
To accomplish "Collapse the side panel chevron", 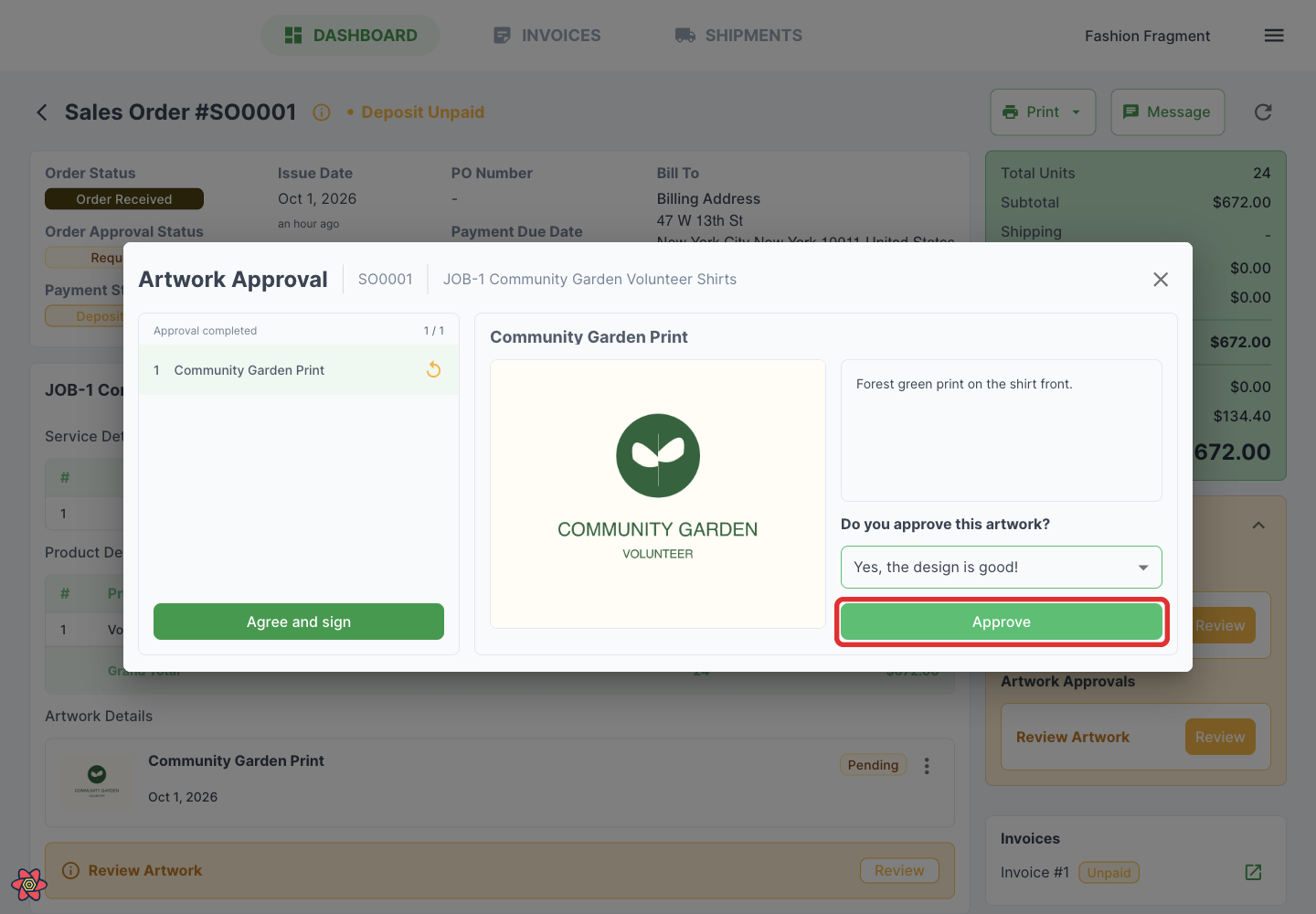I will click(1258, 526).
